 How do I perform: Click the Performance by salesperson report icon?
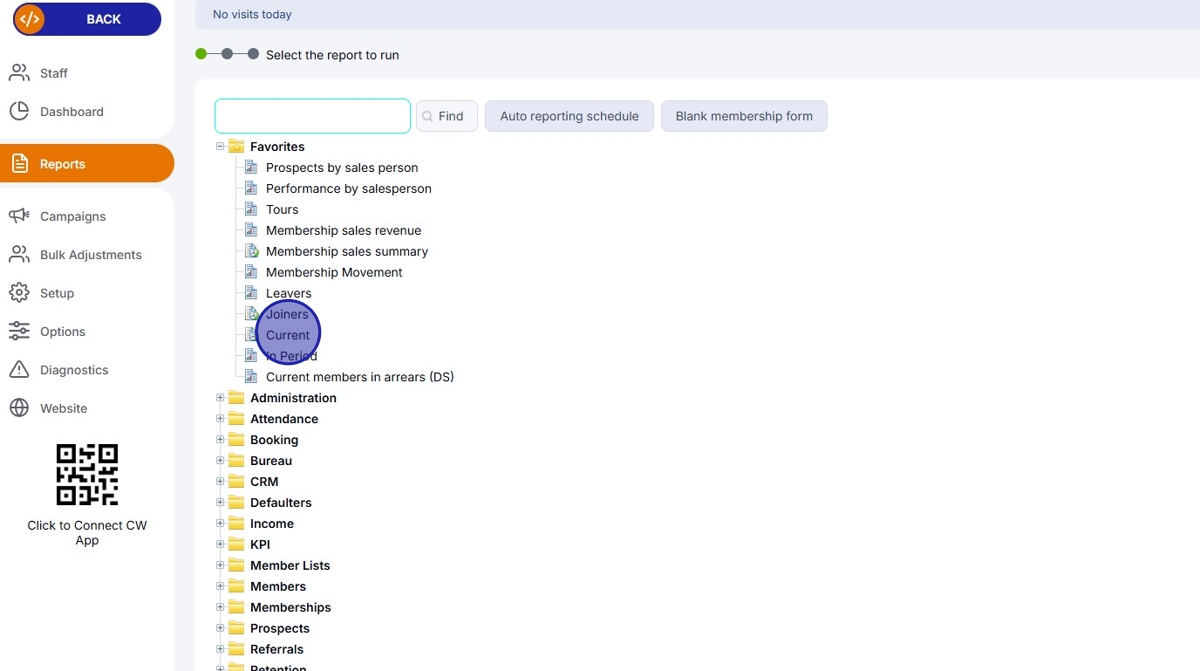point(252,188)
